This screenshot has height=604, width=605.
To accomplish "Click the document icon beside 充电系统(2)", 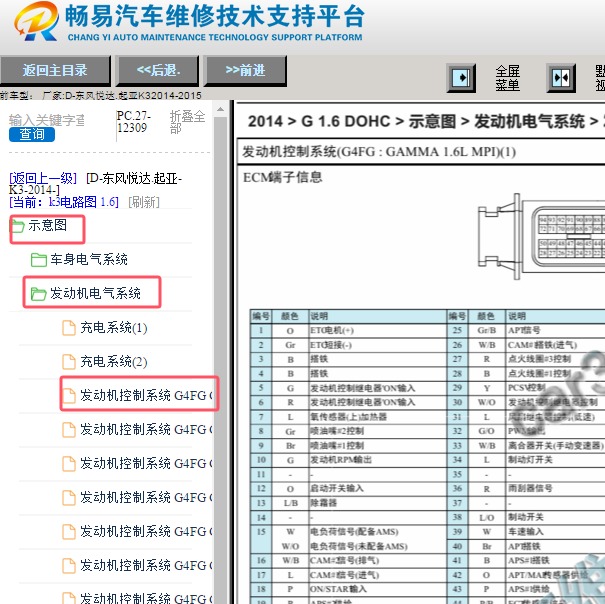I will [69, 362].
